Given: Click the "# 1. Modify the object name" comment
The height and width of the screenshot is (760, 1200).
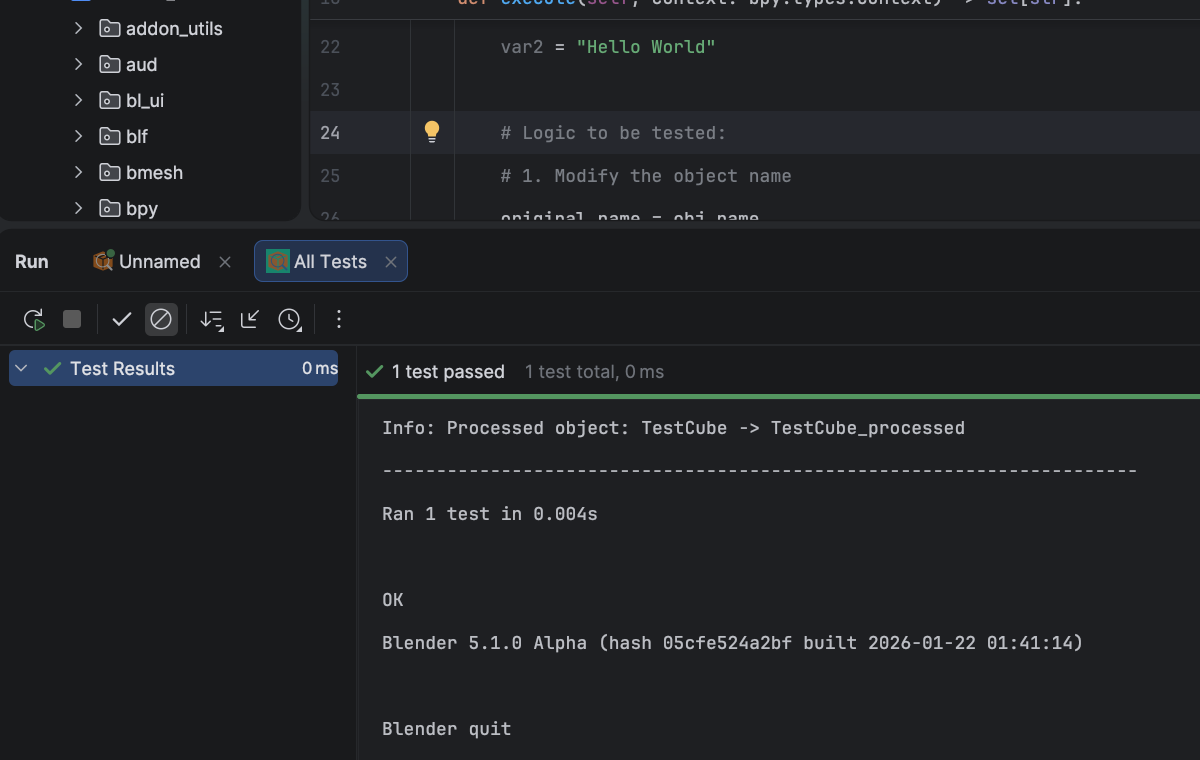Looking at the screenshot, I should point(646,176).
